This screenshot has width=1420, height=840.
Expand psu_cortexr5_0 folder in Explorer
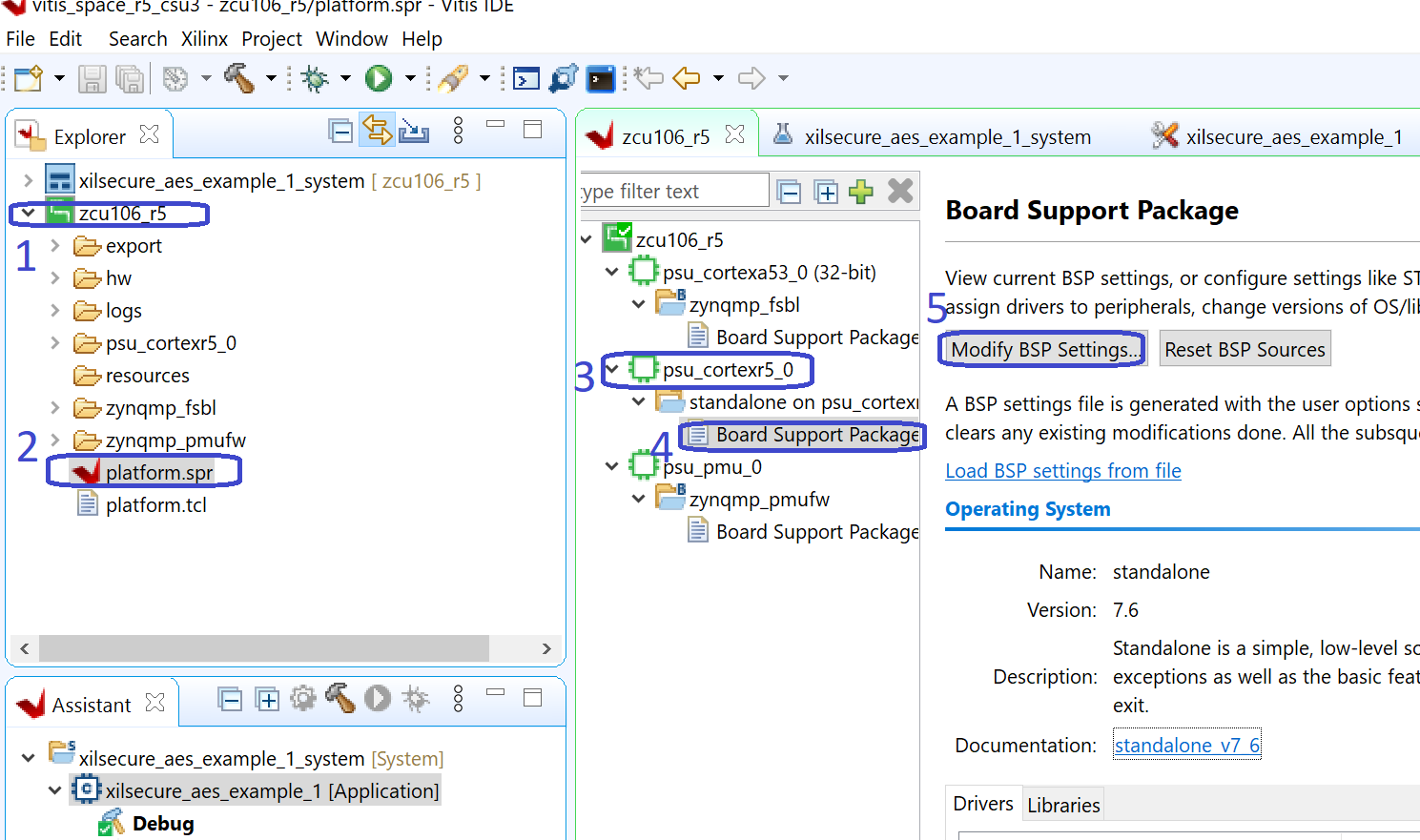(x=54, y=342)
